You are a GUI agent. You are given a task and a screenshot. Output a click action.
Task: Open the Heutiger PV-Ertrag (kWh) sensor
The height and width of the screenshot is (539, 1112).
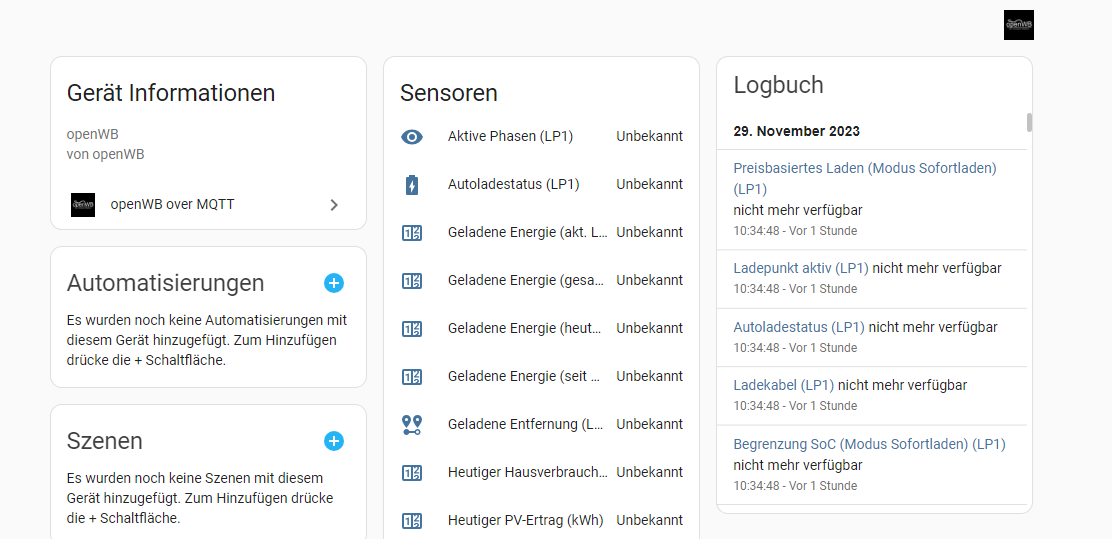[x=525, y=521]
